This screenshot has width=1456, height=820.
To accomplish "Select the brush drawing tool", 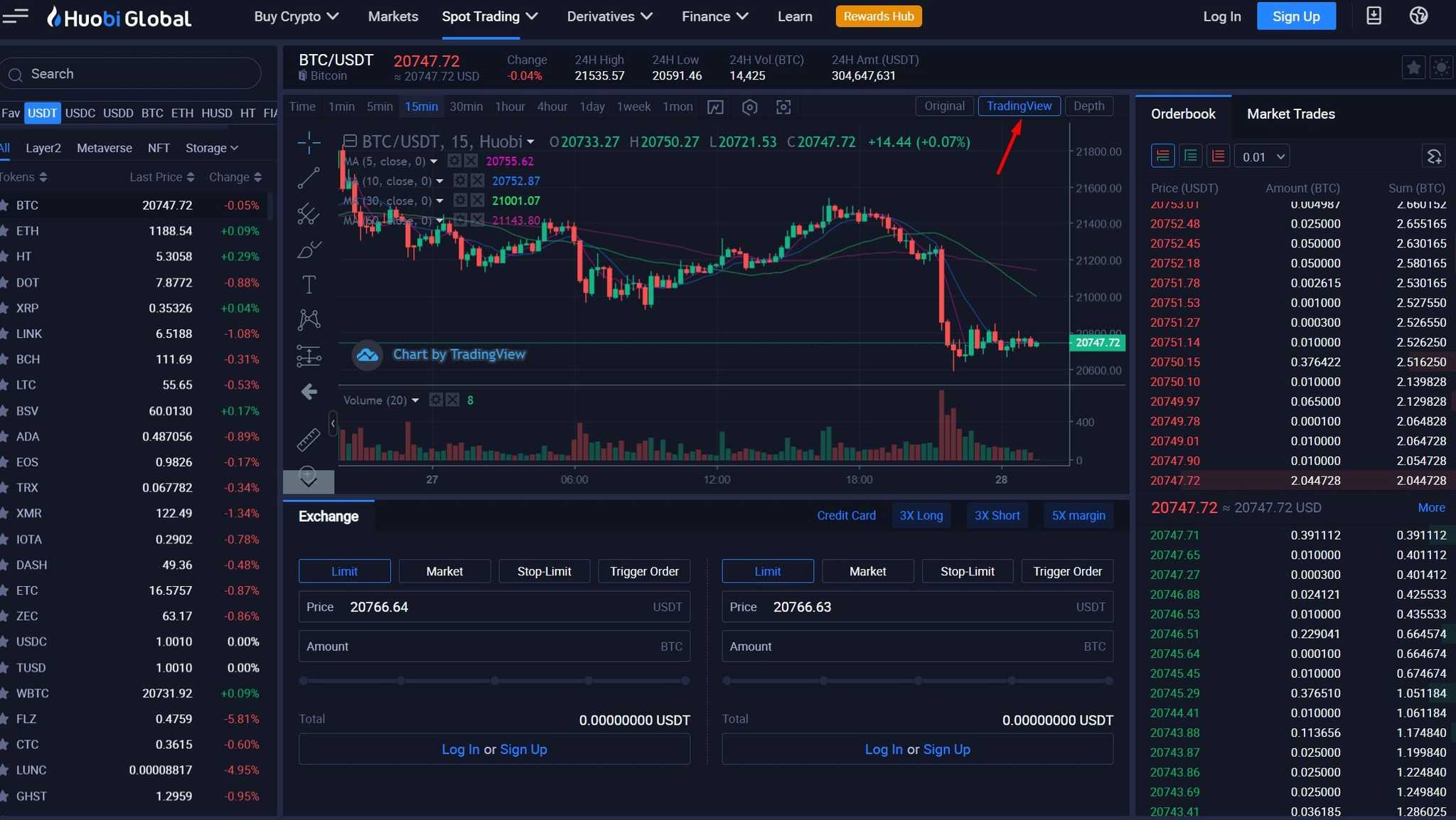I will tap(309, 250).
